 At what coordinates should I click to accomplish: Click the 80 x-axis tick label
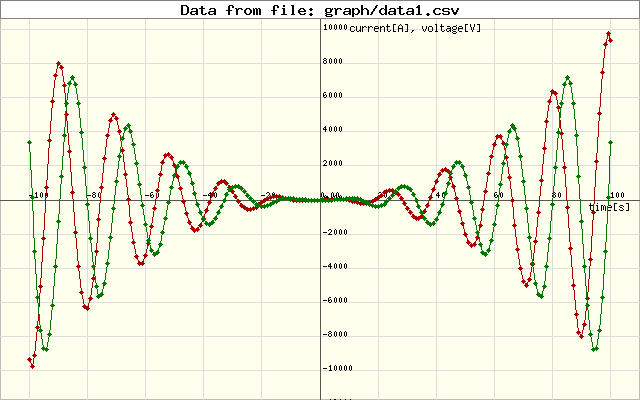556,195
